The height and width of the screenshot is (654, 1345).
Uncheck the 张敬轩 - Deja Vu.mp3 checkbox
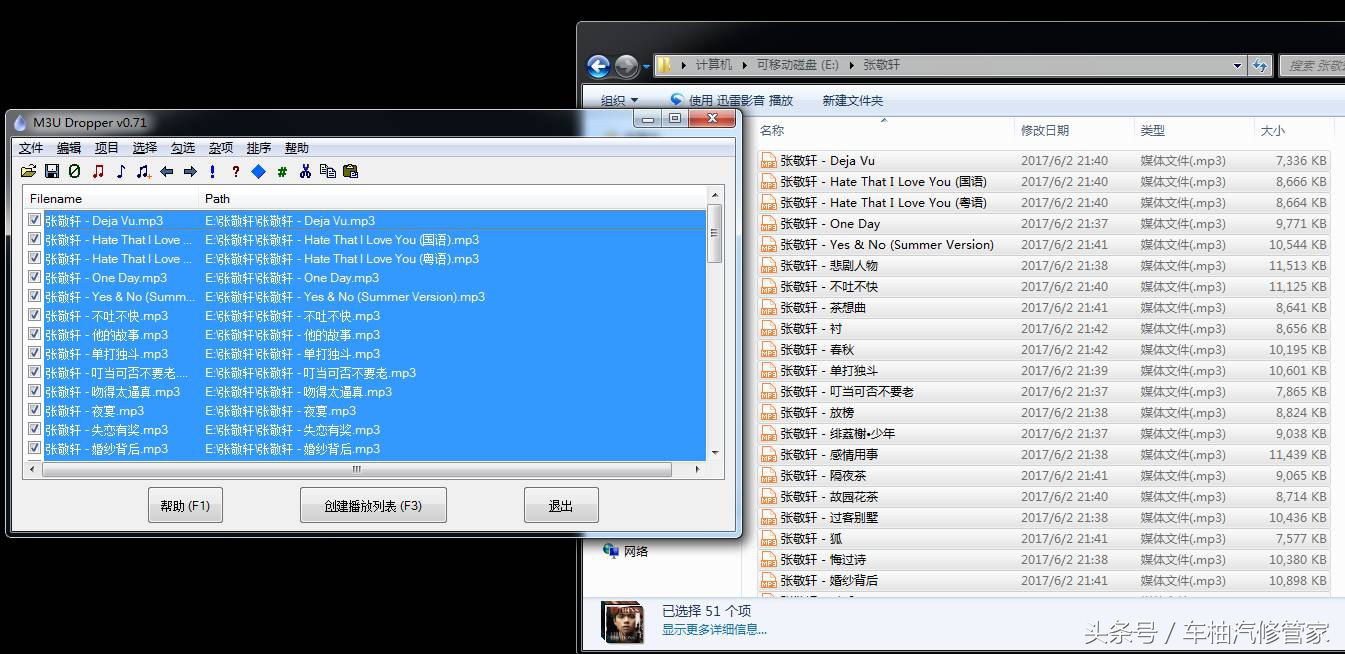[x=34, y=220]
